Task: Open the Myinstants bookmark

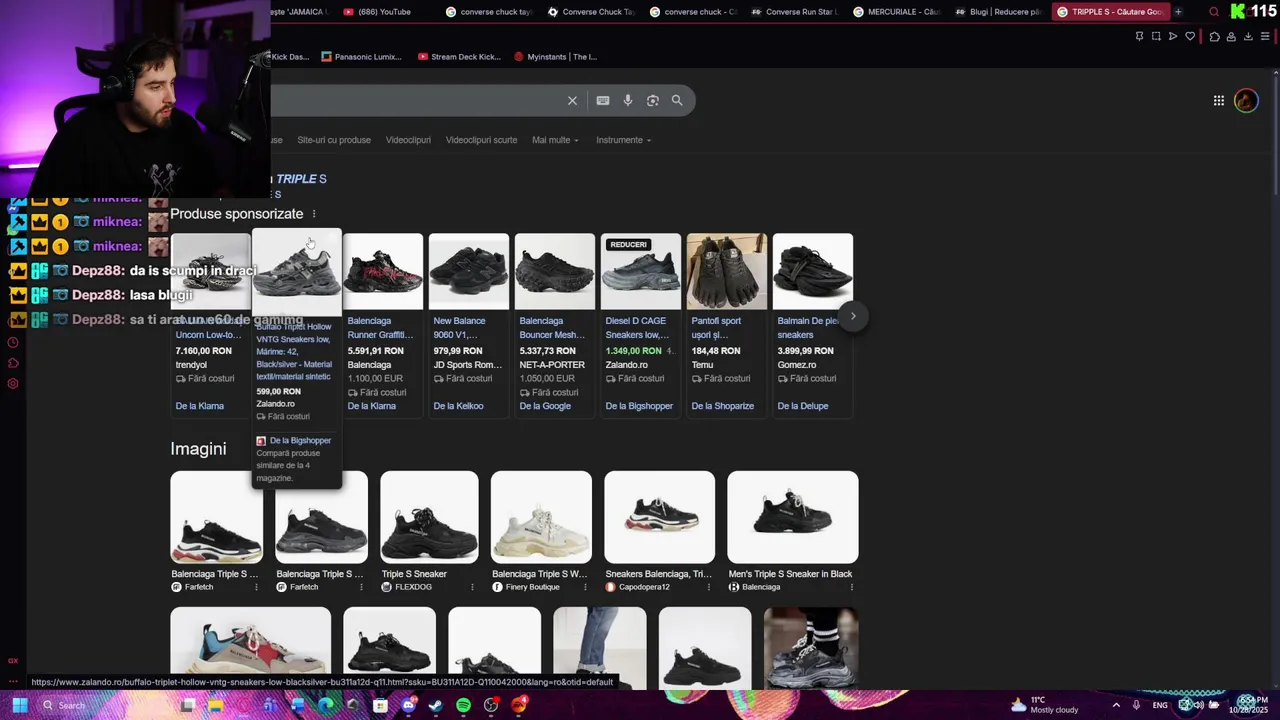Action: [x=555, y=57]
